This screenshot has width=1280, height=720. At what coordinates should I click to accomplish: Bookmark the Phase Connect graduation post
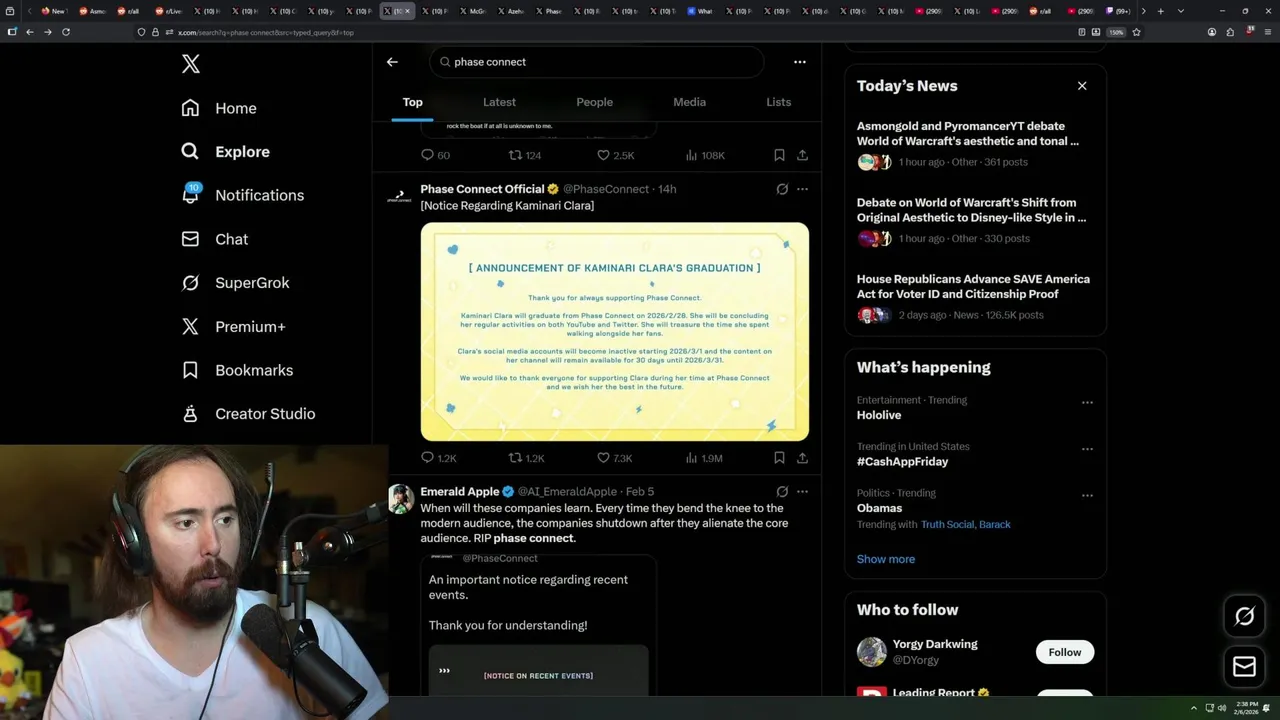point(779,458)
